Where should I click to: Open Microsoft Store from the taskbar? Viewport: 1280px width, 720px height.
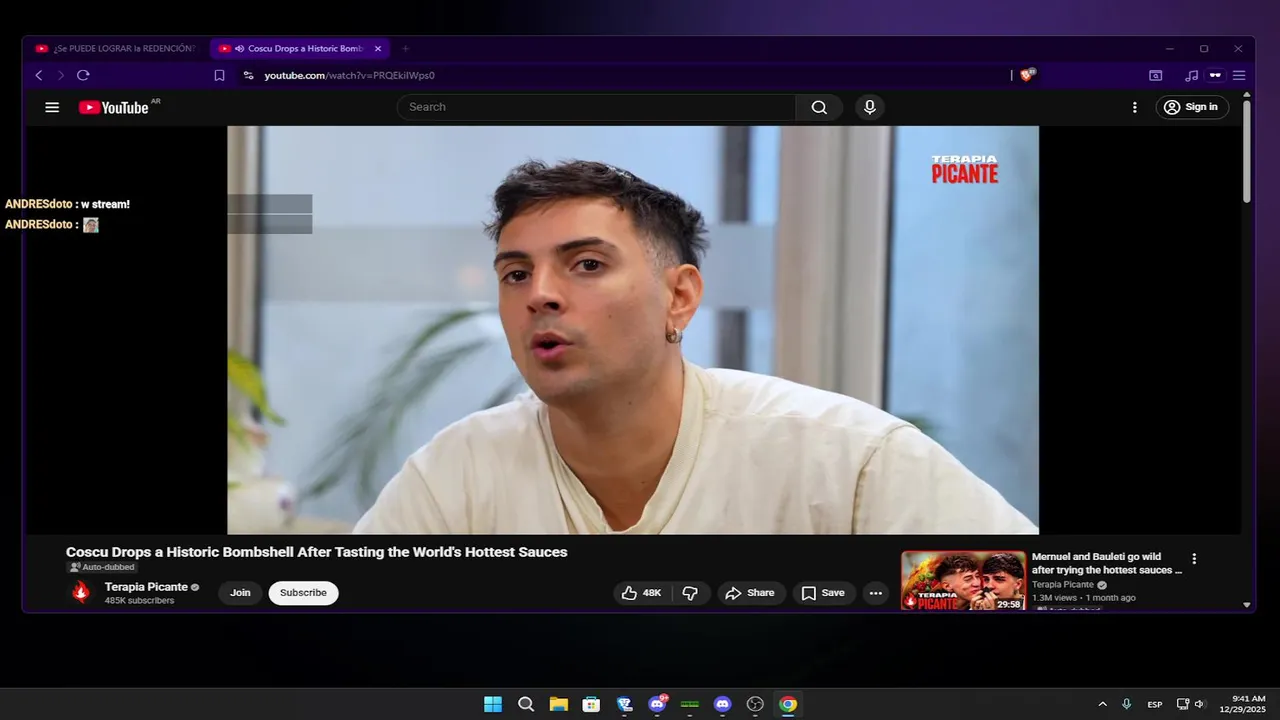pos(591,704)
